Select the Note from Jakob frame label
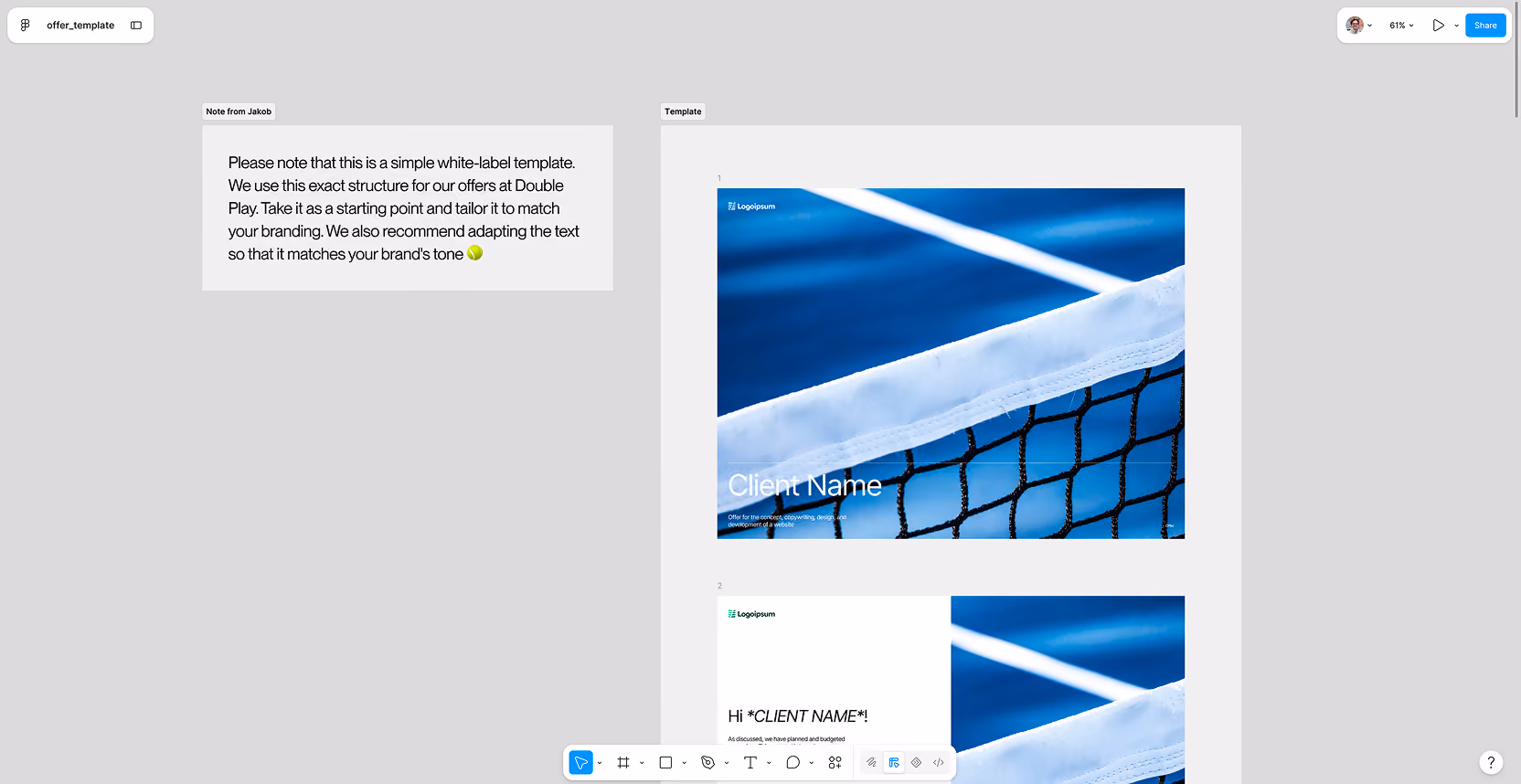 (x=239, y=111)
